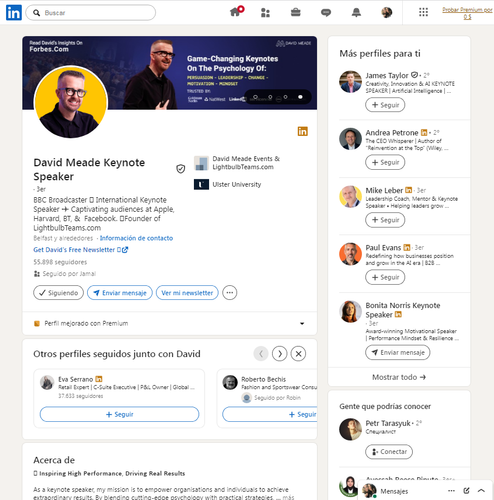Viewport: 494px width, 500px height.
Task: Open David Meade's profile photo
Action: (x=71, y=102)
